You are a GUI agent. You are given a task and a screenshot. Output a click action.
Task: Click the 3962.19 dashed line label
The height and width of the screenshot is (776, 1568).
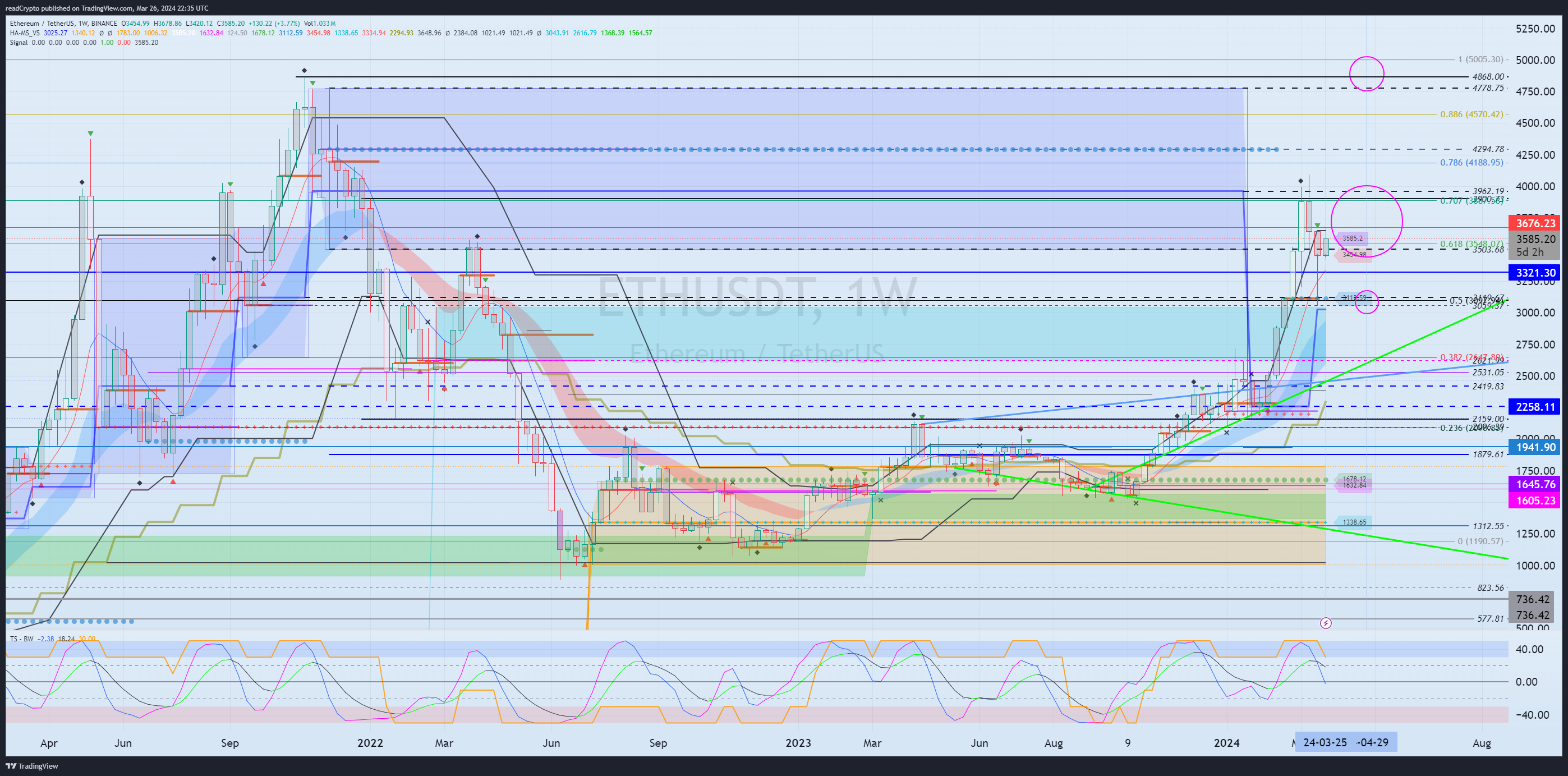(x=1488, y=191)
